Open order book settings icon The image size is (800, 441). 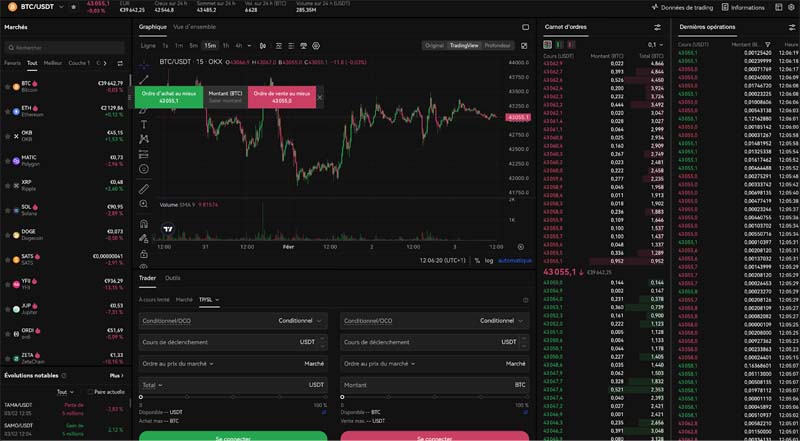pos(657,27)
